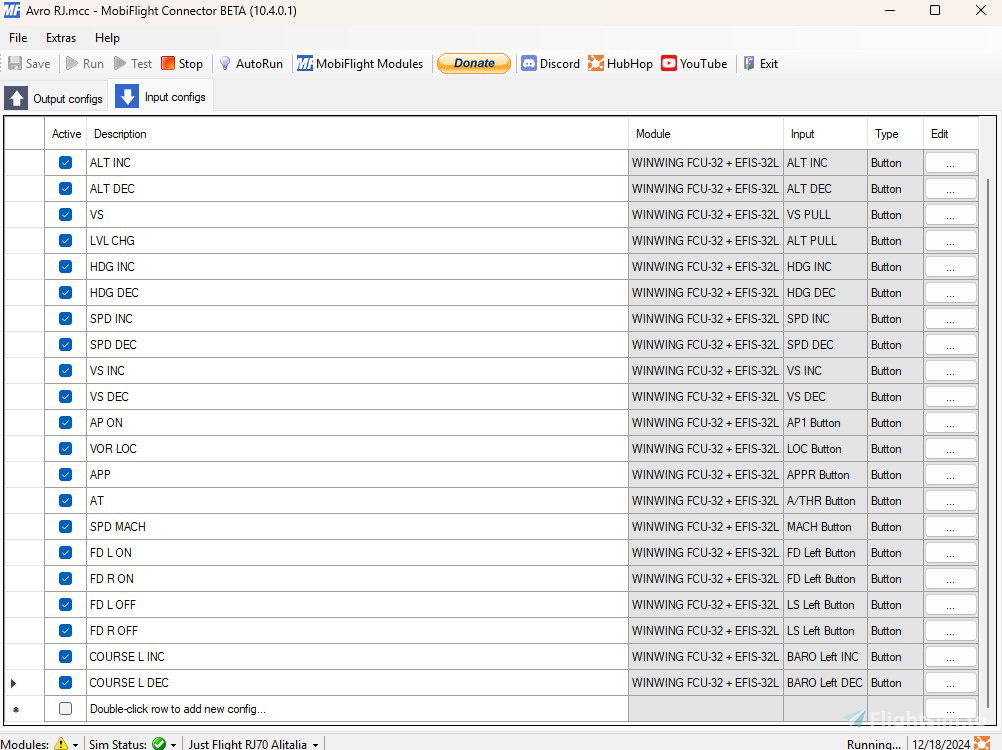Viewport: 1002px width, 750px height.
Task: Open MobiFlight Modules from toolbar
Action: [360, 64]
